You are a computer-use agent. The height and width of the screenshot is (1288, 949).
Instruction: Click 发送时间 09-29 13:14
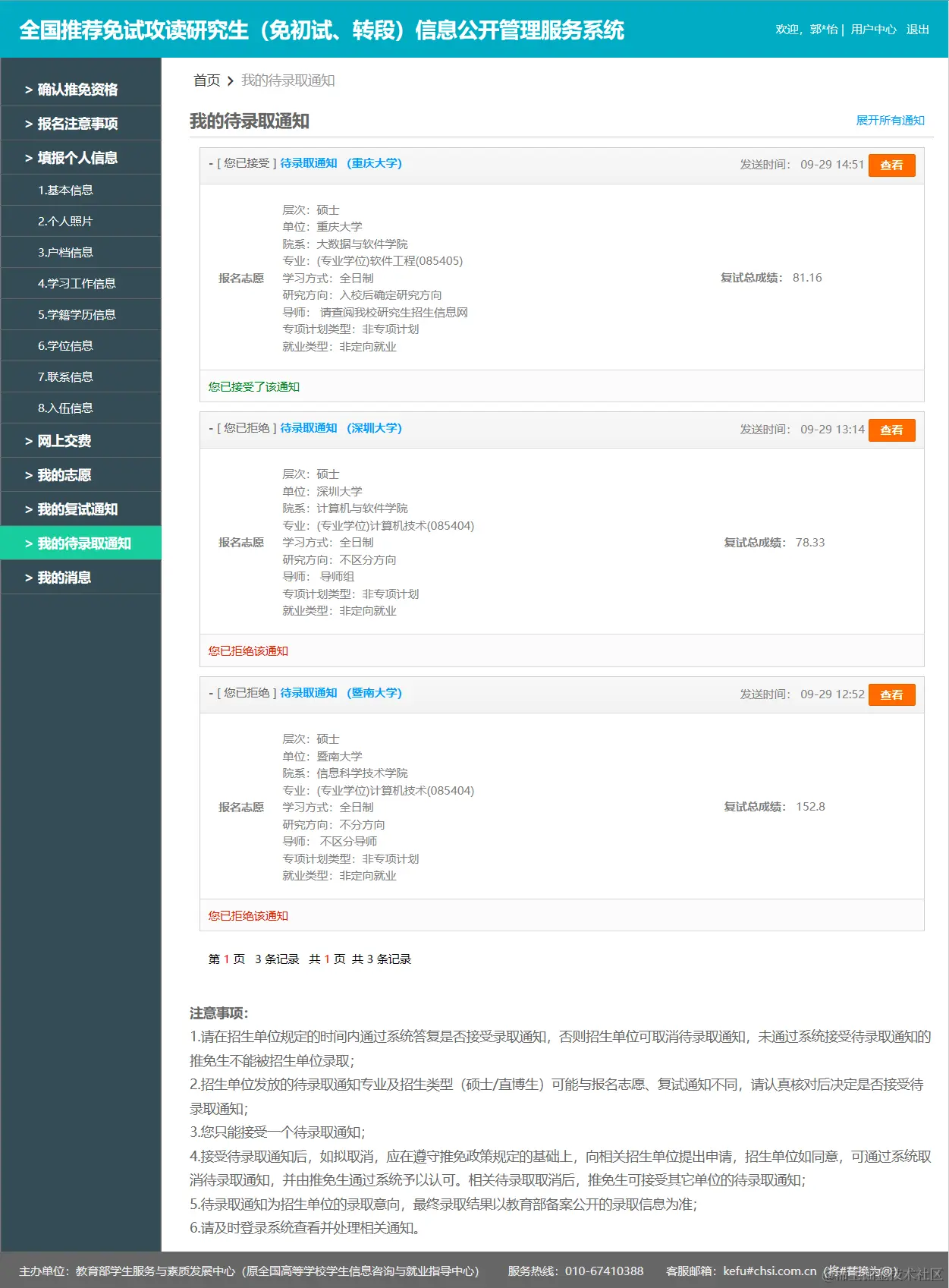click(802, 430)
